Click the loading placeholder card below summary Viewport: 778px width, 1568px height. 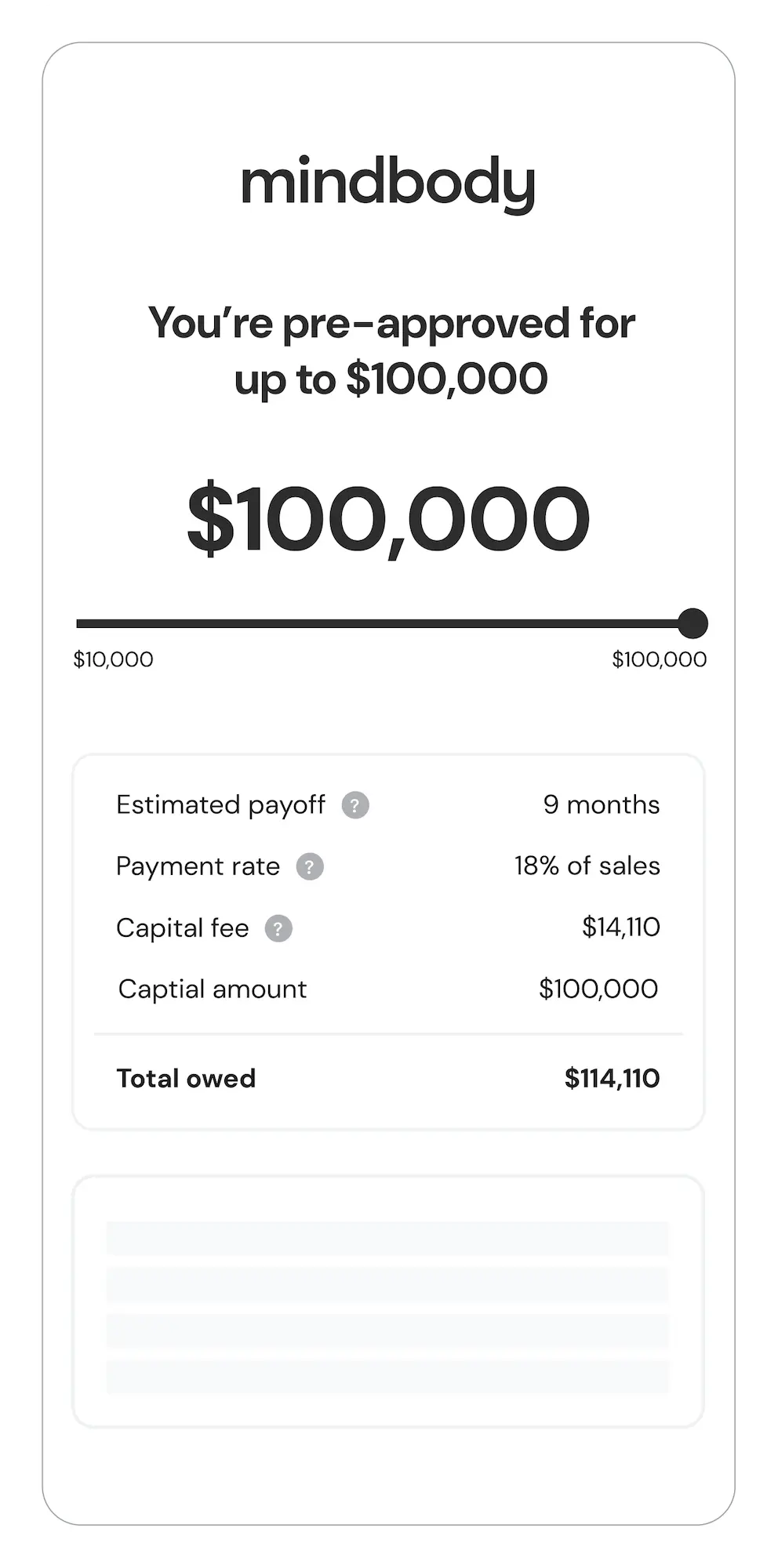[x=388, y=1301]
